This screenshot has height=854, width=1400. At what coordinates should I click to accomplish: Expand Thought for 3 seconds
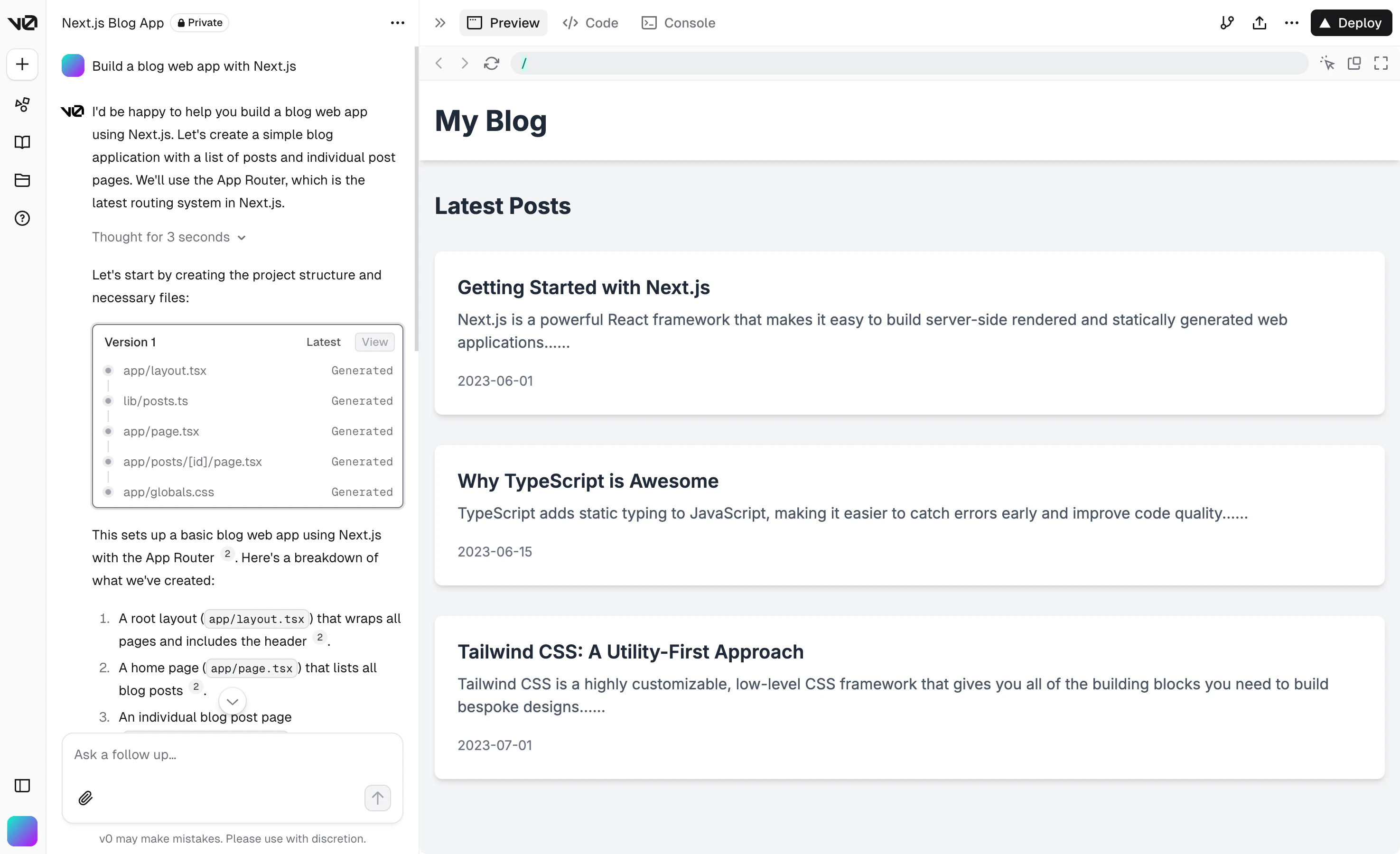click(169, 237)
